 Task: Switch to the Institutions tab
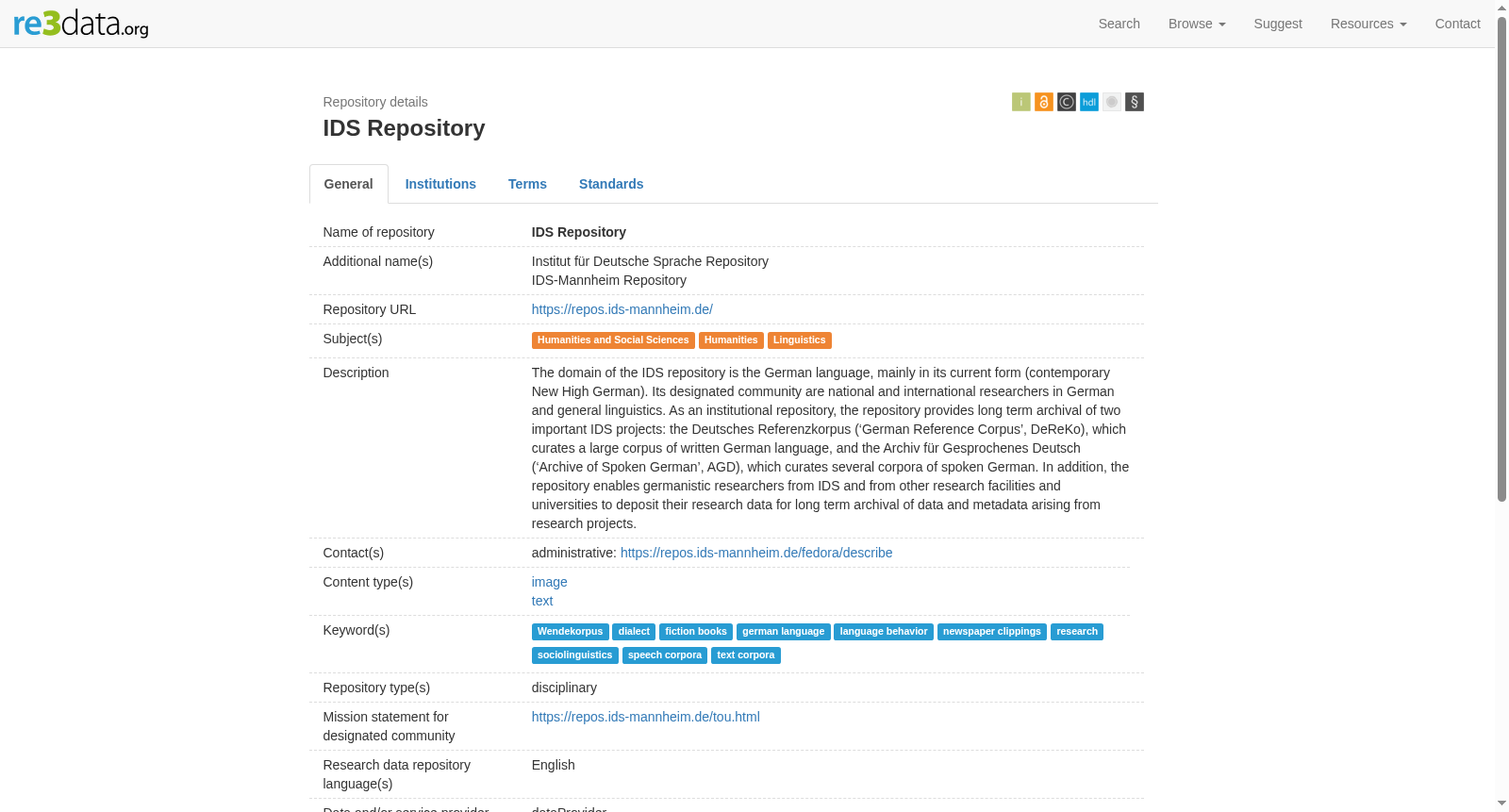pos(440,184)
